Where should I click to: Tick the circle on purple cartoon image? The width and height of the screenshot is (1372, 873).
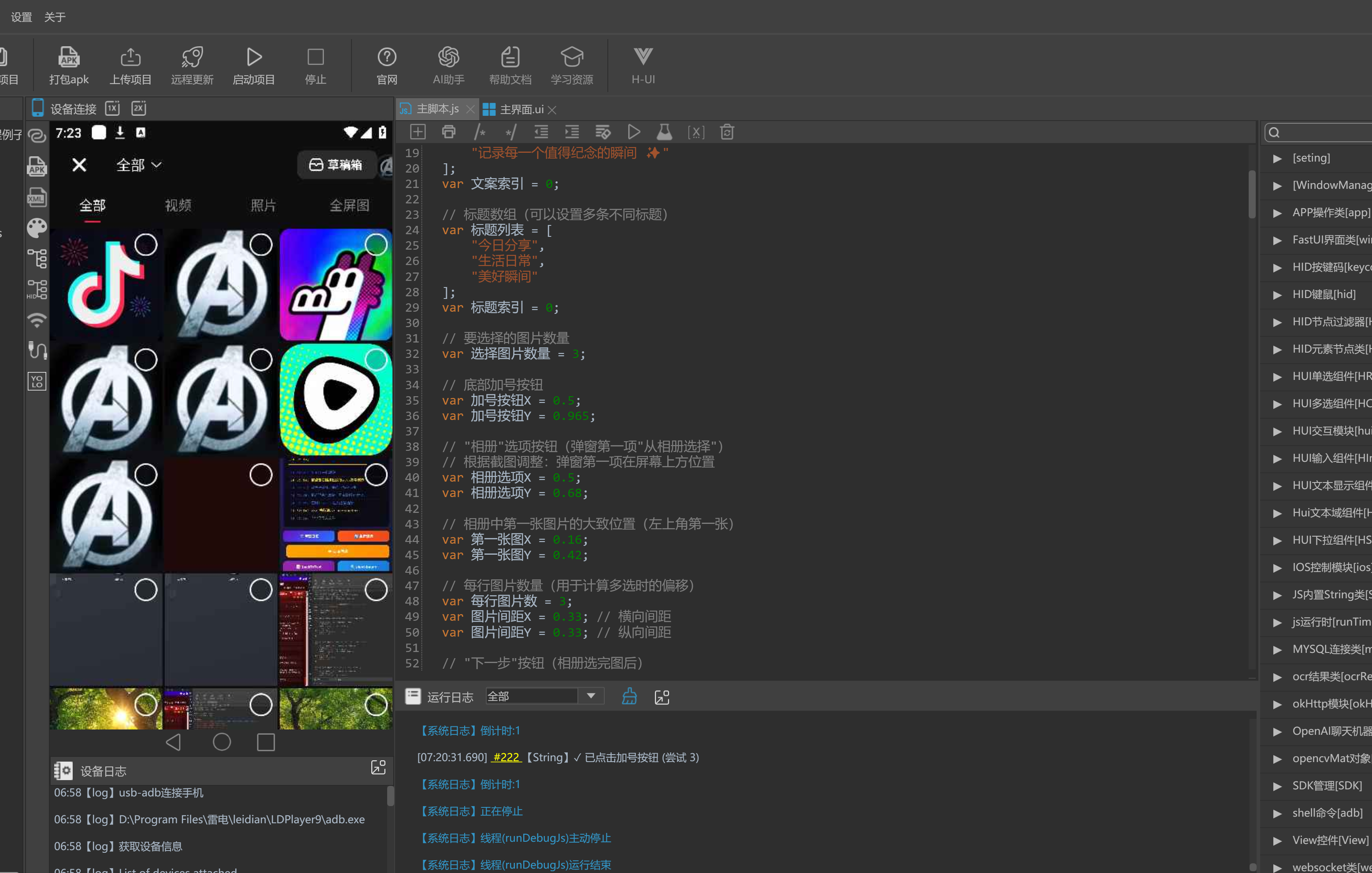[x=376, y=245]
